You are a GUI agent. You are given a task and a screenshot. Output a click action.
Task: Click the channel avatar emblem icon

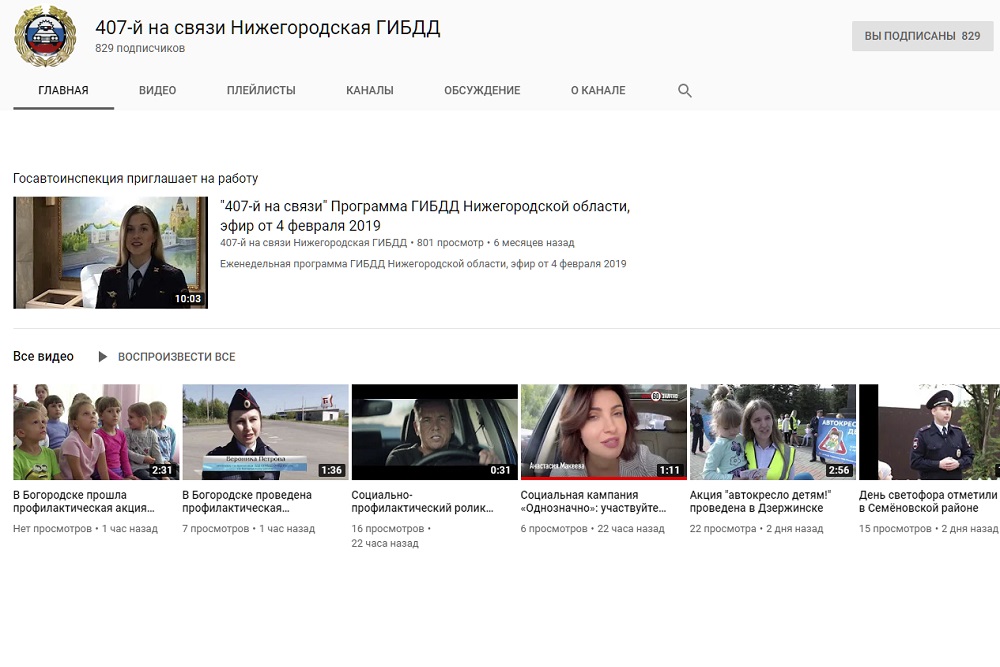[x=44, y=37]
